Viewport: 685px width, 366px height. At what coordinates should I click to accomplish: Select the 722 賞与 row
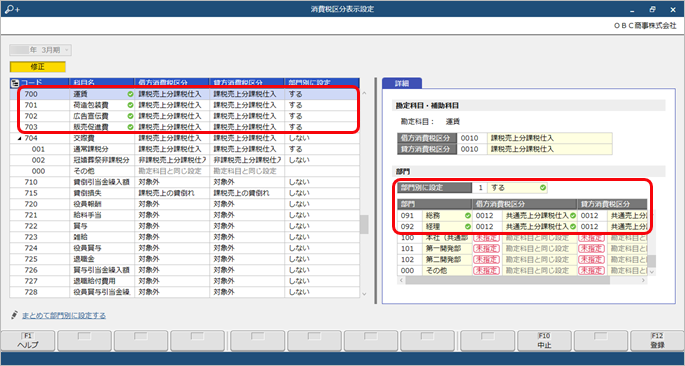click(x=185, y=226)
